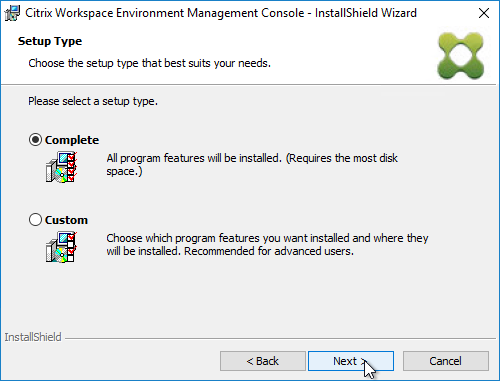
Task: Cancel the installation wizard
Action: pyautogui.click(x=446, y=361)
